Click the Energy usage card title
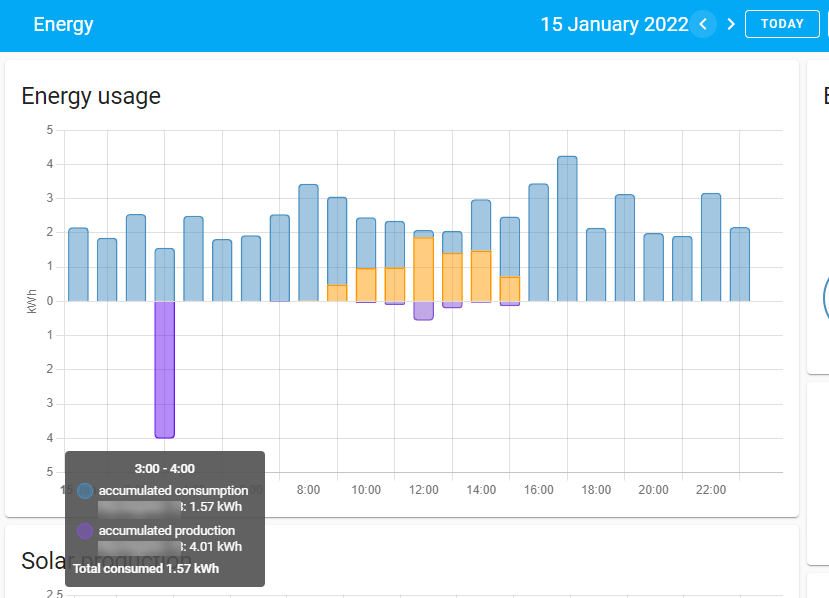Image resolution: width=829 pixels, height=598 pixels. tap(90, 96)
